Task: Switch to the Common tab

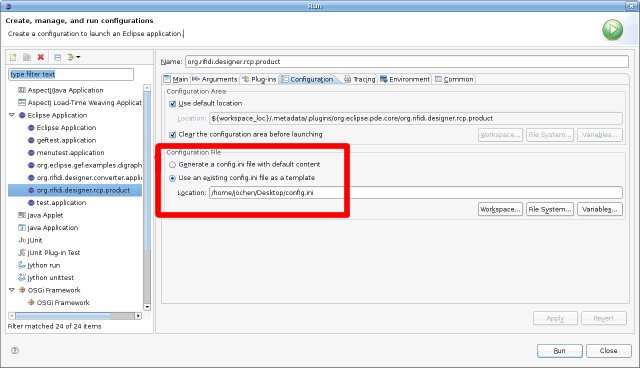Action: pos(454,79)
